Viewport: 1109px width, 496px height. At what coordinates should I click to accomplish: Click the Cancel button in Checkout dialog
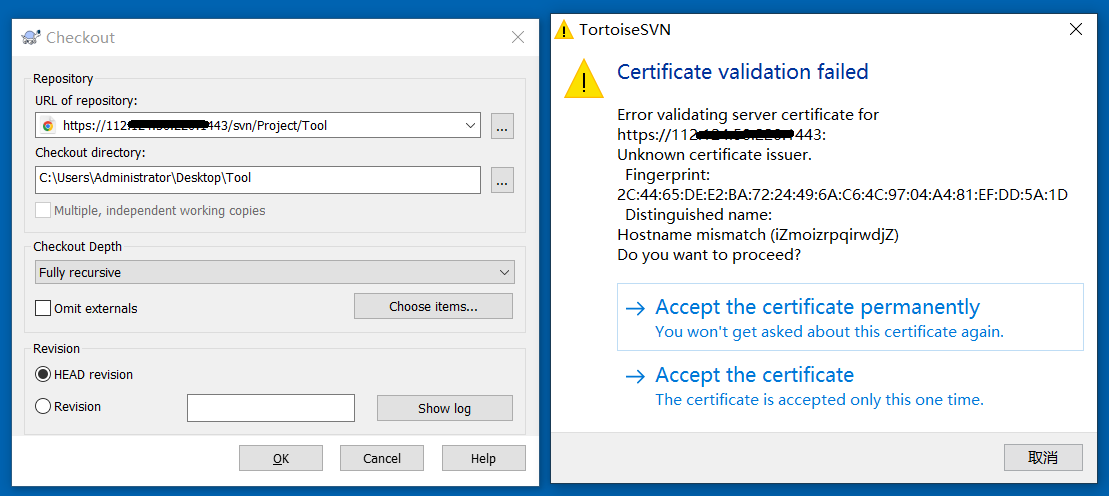click(382, 458)
